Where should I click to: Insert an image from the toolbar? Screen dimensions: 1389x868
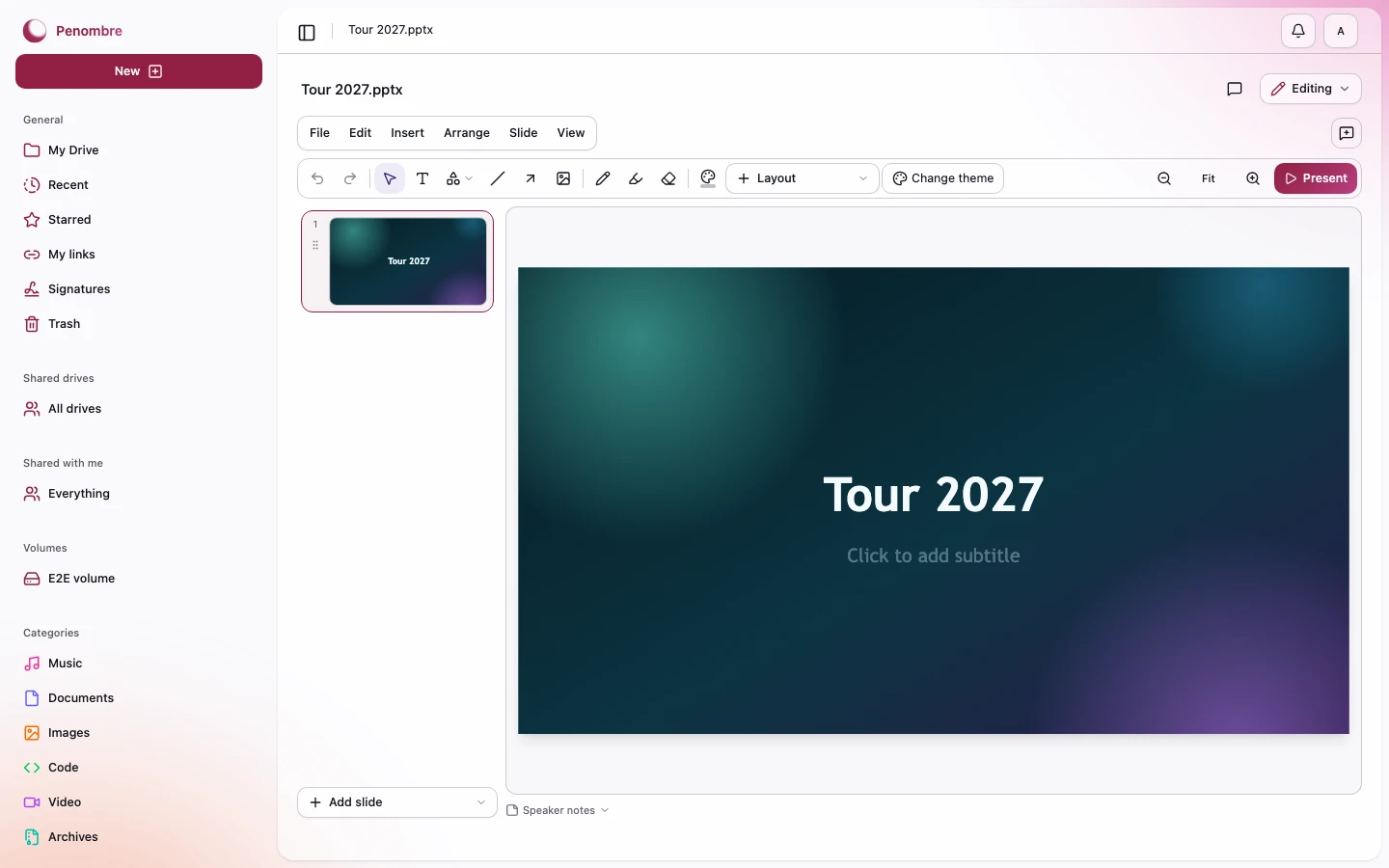pos(563,178)
